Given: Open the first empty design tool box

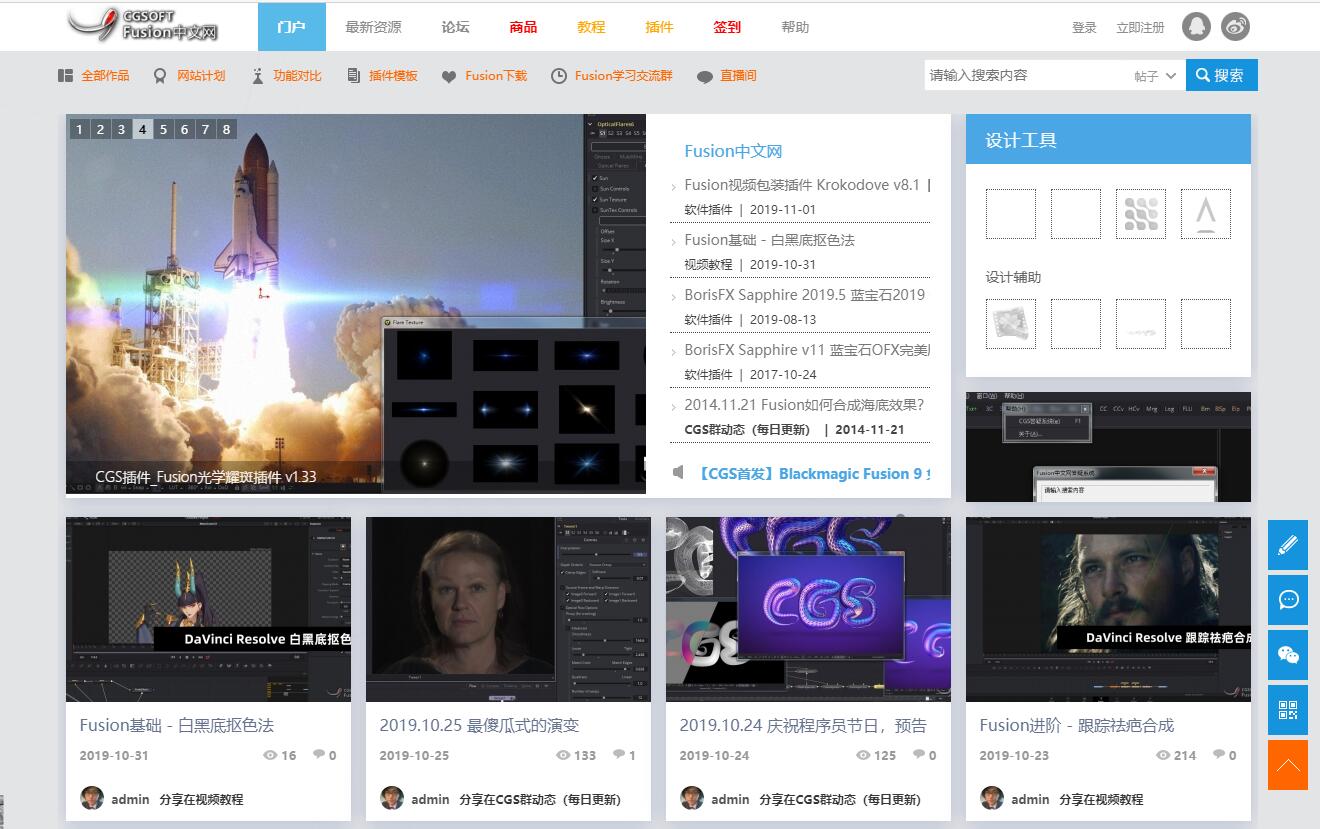Looking at the screenshot, I should click(1011, 214).
